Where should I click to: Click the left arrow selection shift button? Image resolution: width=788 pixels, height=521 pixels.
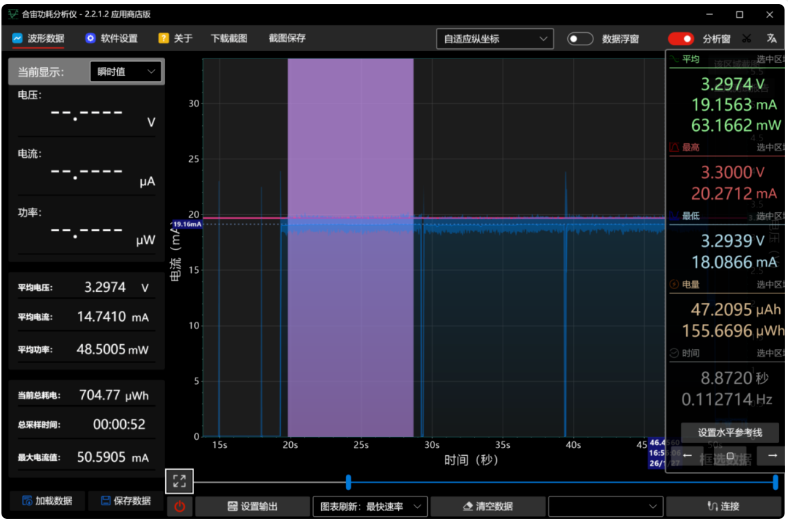point(687,456)
